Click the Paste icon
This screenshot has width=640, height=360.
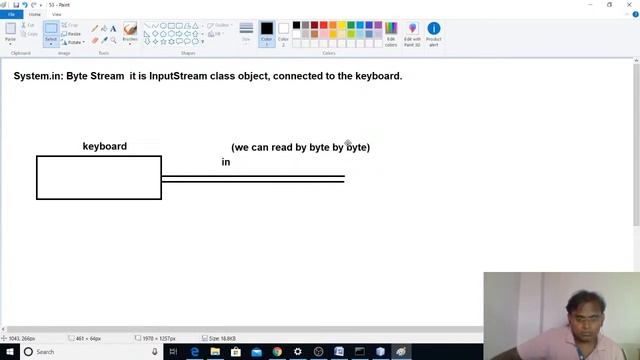10,29
